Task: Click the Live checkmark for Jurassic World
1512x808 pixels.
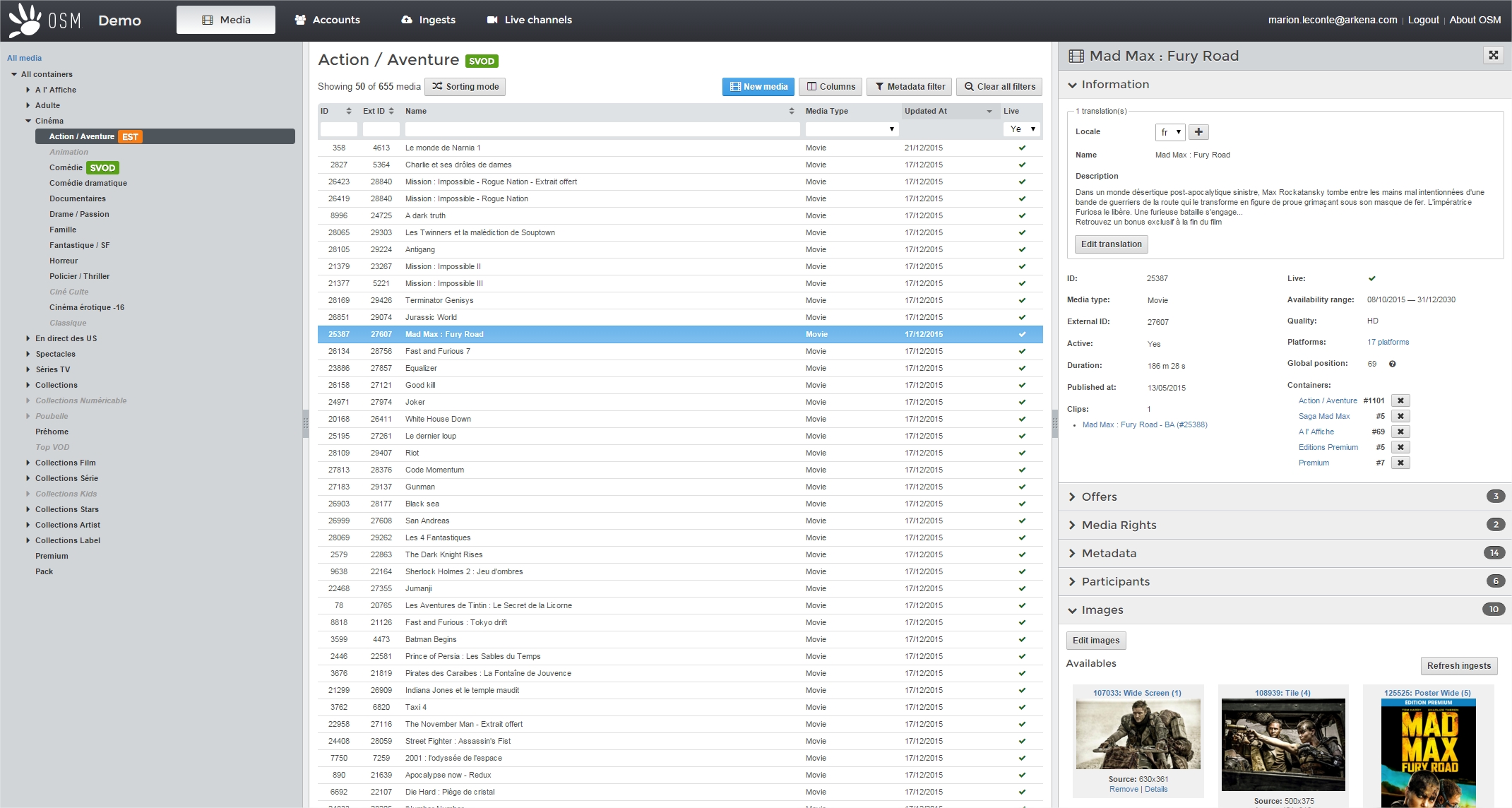Action: tap(1022, 317)
